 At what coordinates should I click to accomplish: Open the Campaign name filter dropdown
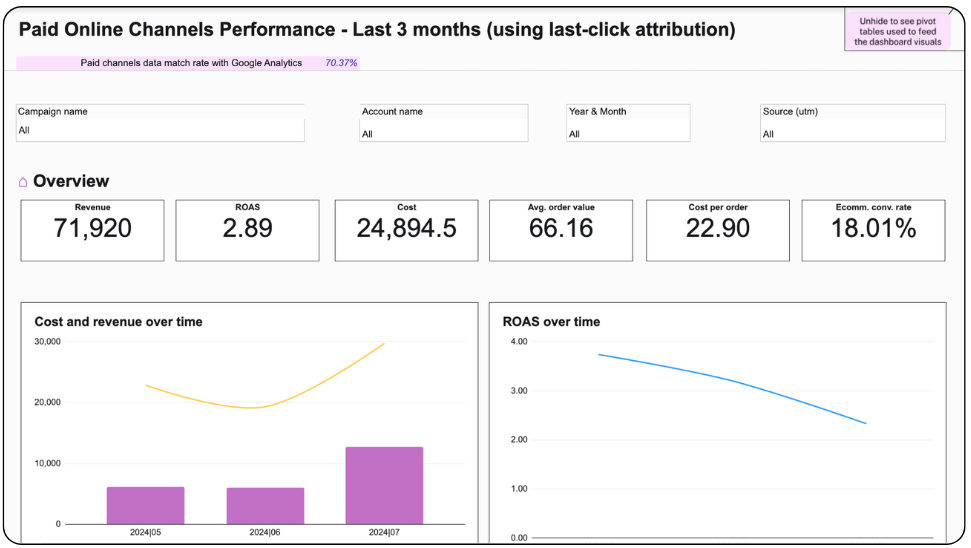[x=160, y=131]
